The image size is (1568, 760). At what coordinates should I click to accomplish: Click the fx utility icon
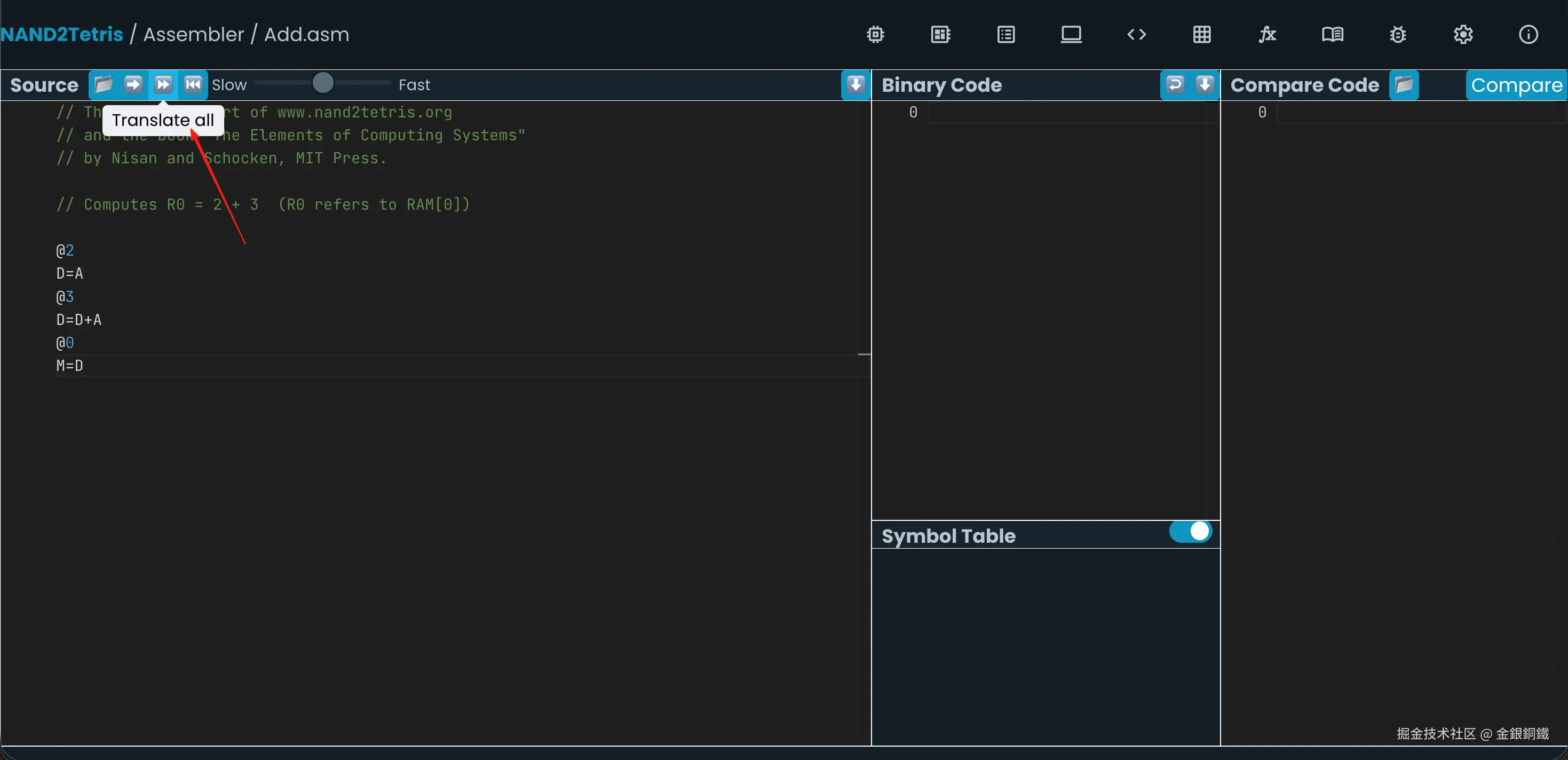coord(1266,34)
